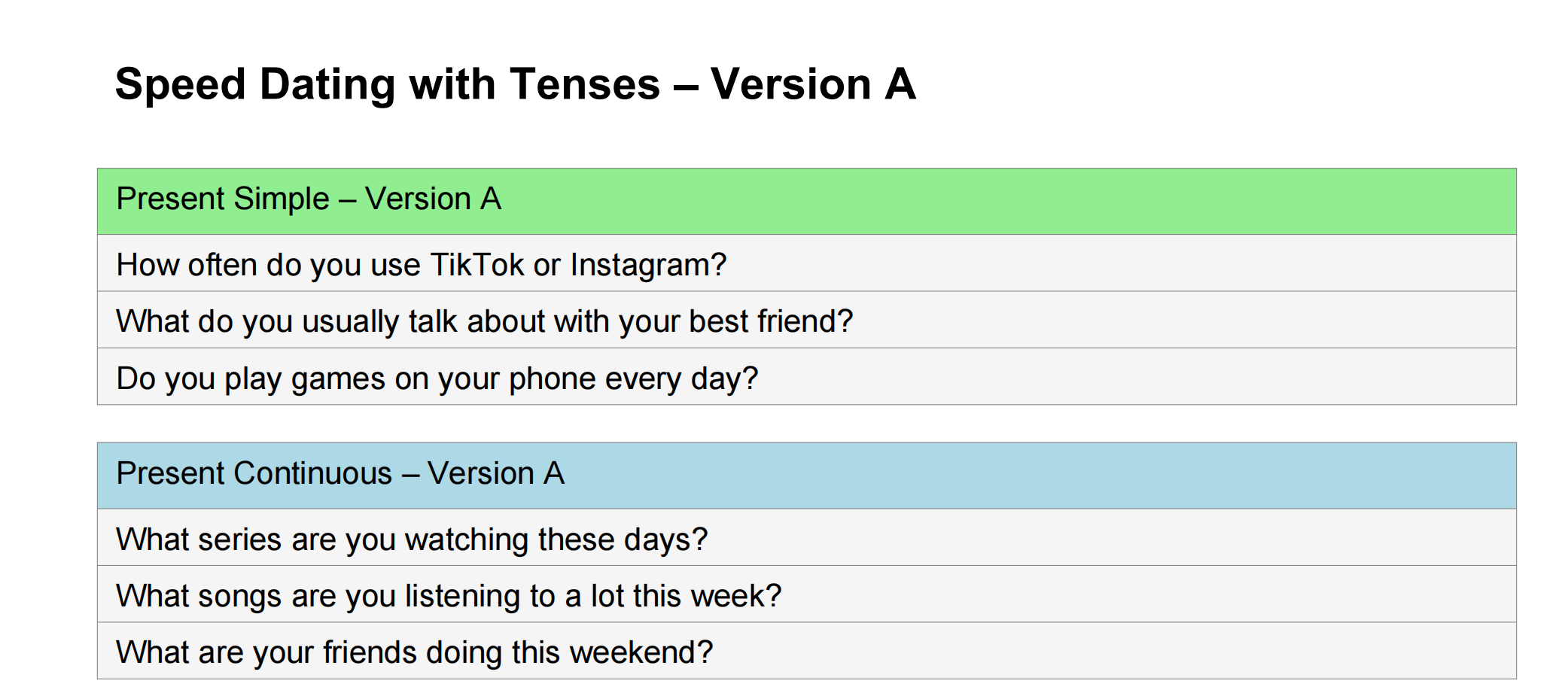Click the phone games question row
Image resolution: width=1568 pixels, height=699 pixels.
[805, 378]
